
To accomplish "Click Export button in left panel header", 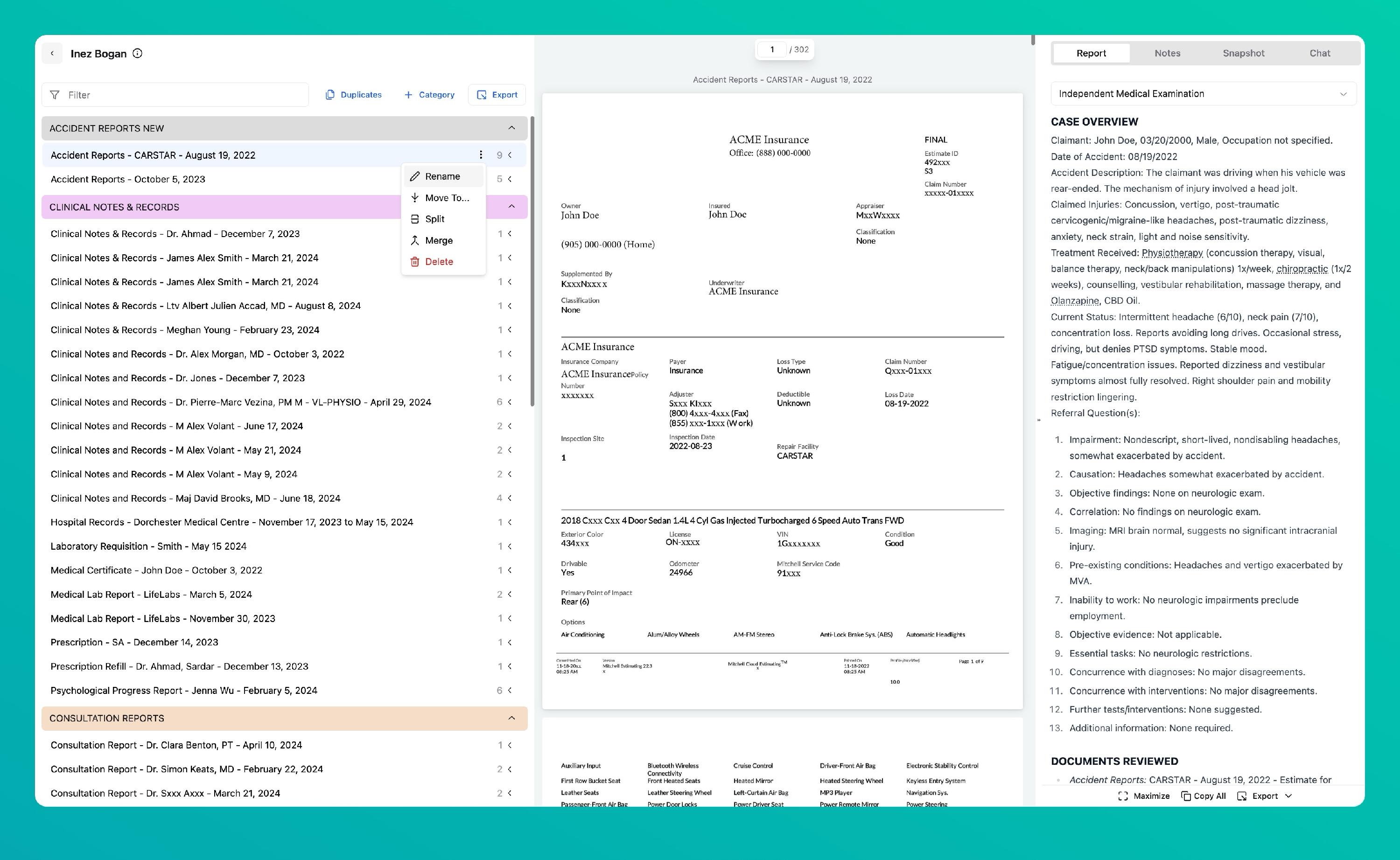I will pos(497,95).
